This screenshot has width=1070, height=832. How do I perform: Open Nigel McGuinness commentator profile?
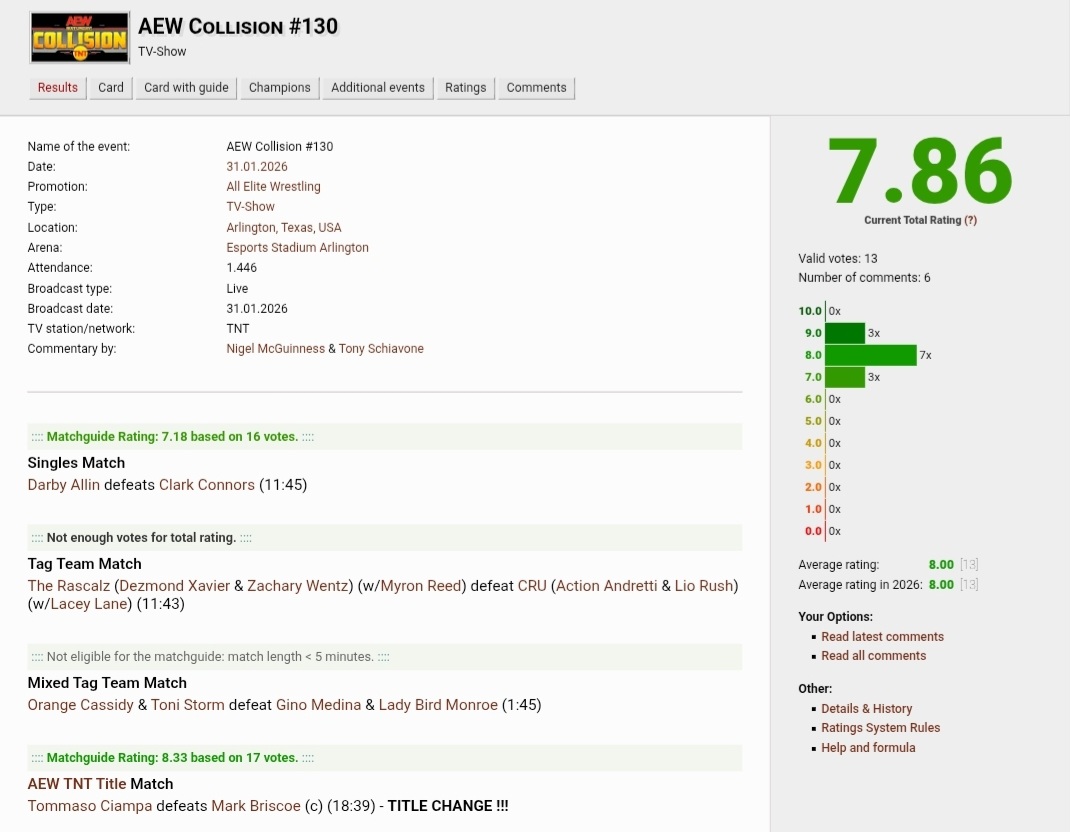tap(276, 349)
